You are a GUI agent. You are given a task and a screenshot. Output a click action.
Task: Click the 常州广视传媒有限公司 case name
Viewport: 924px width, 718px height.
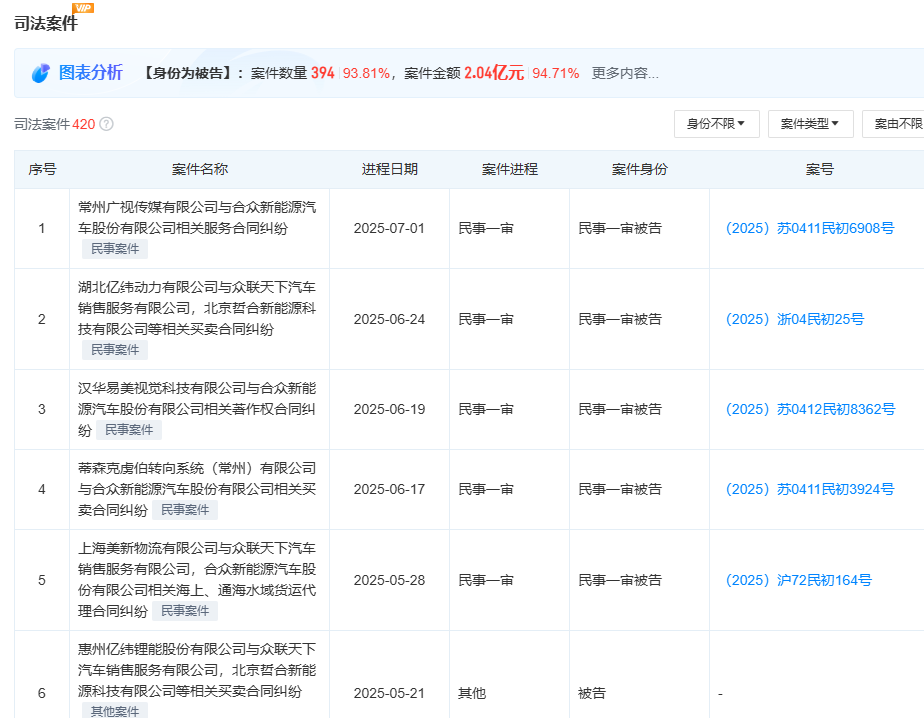(x=198, y=218)
